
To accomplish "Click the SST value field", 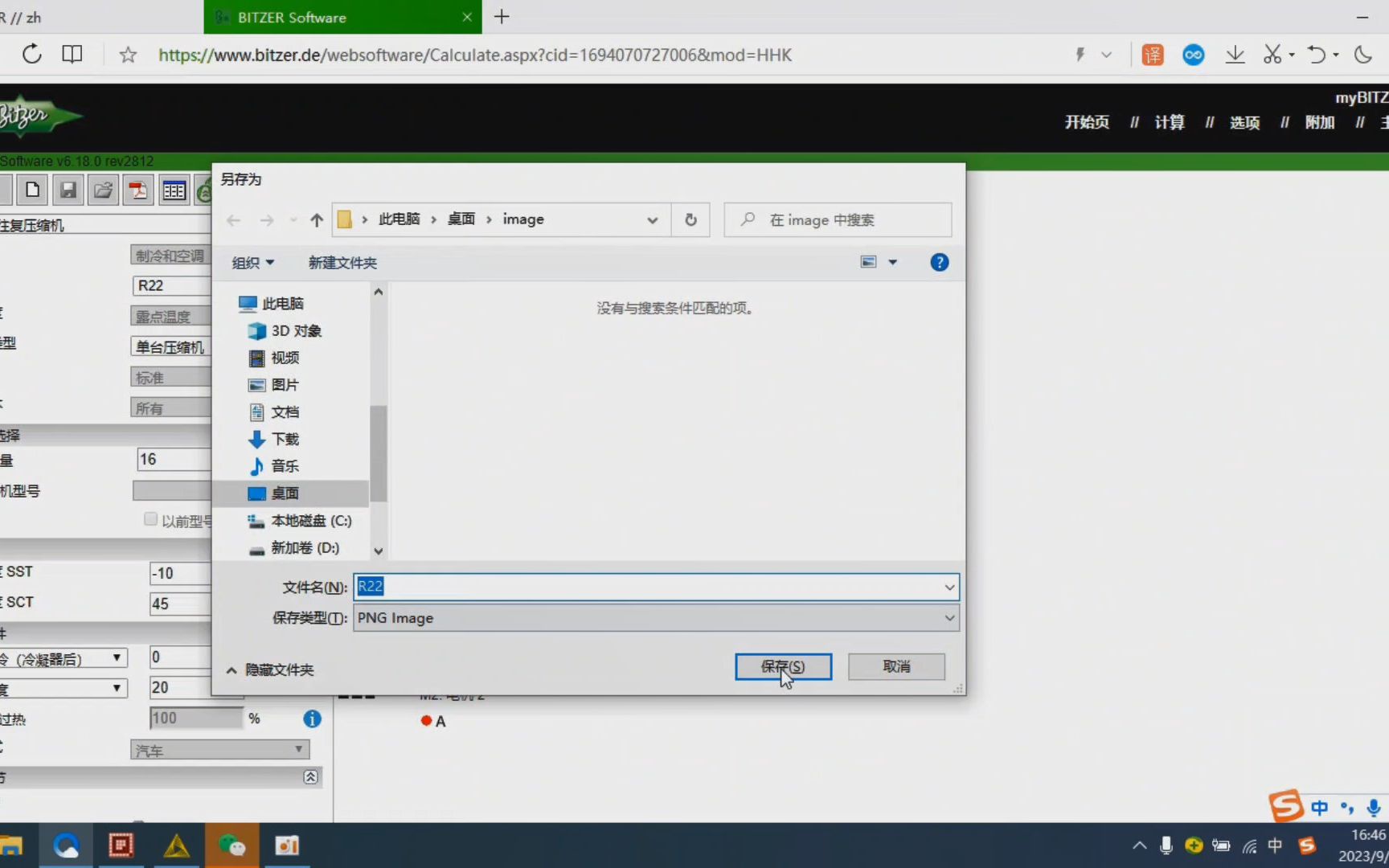I will pos(181,573).
